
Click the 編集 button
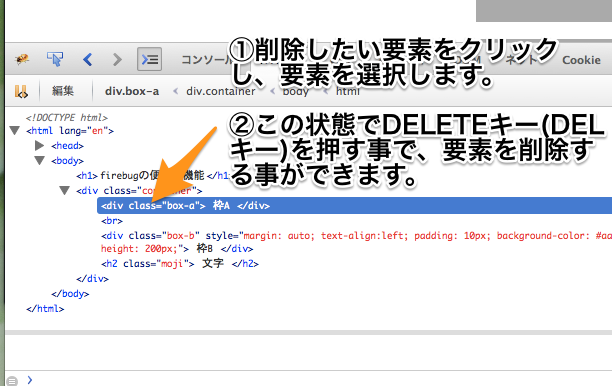(x=63, y=91)
